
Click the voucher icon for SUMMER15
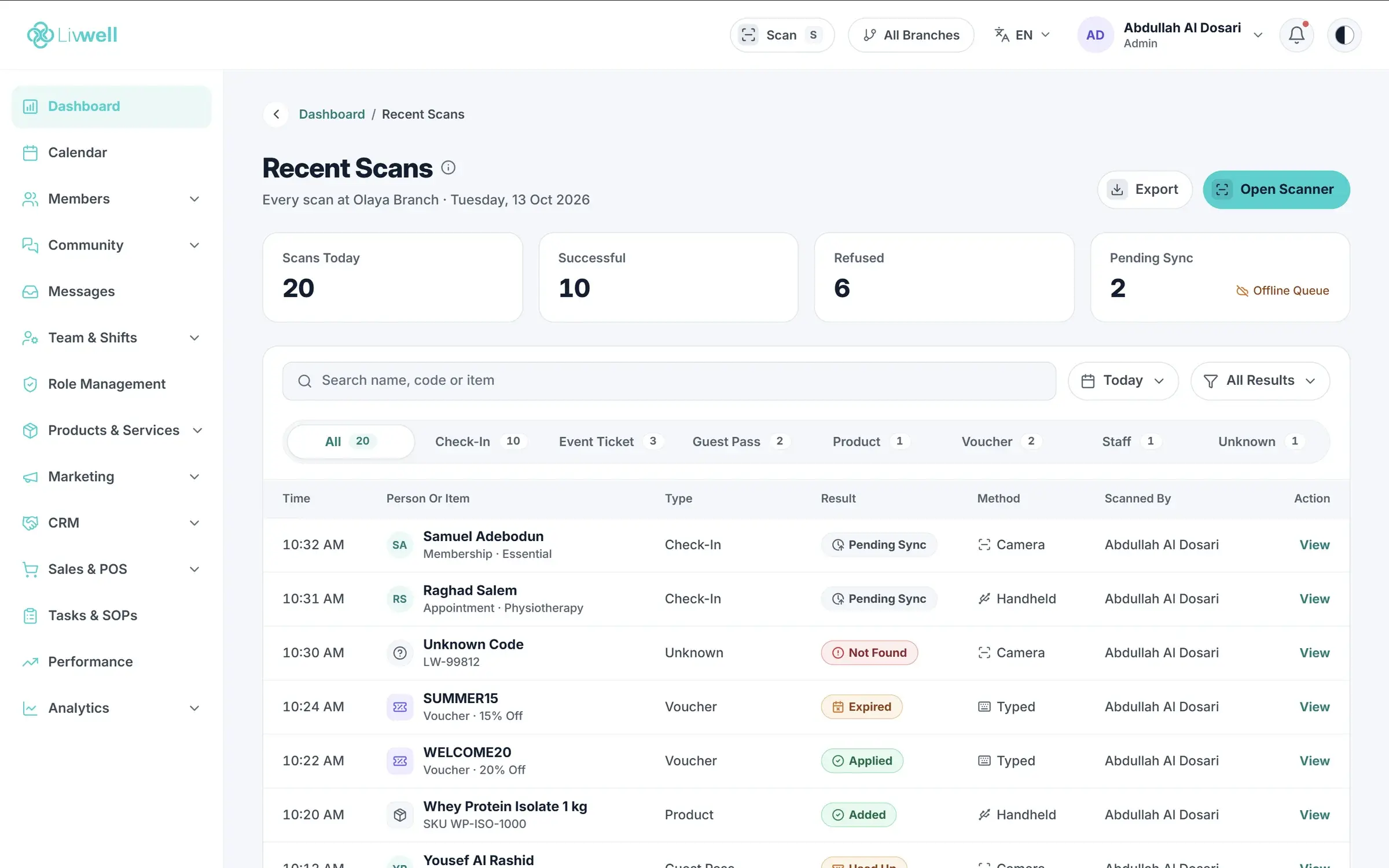400,707
